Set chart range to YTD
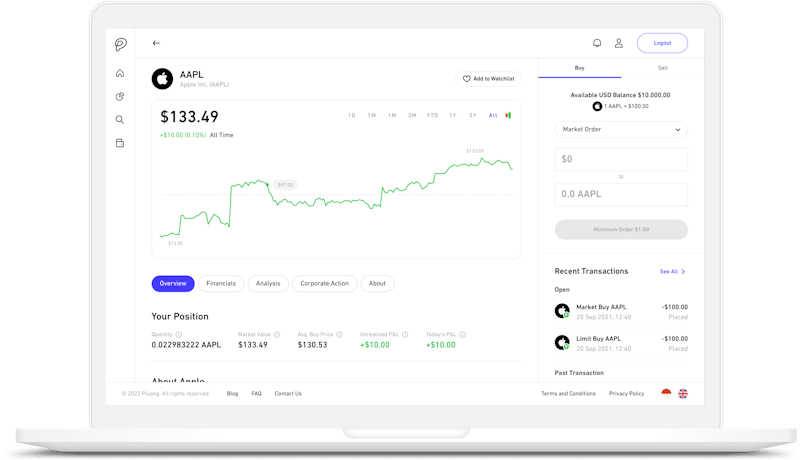 (432, 115)
